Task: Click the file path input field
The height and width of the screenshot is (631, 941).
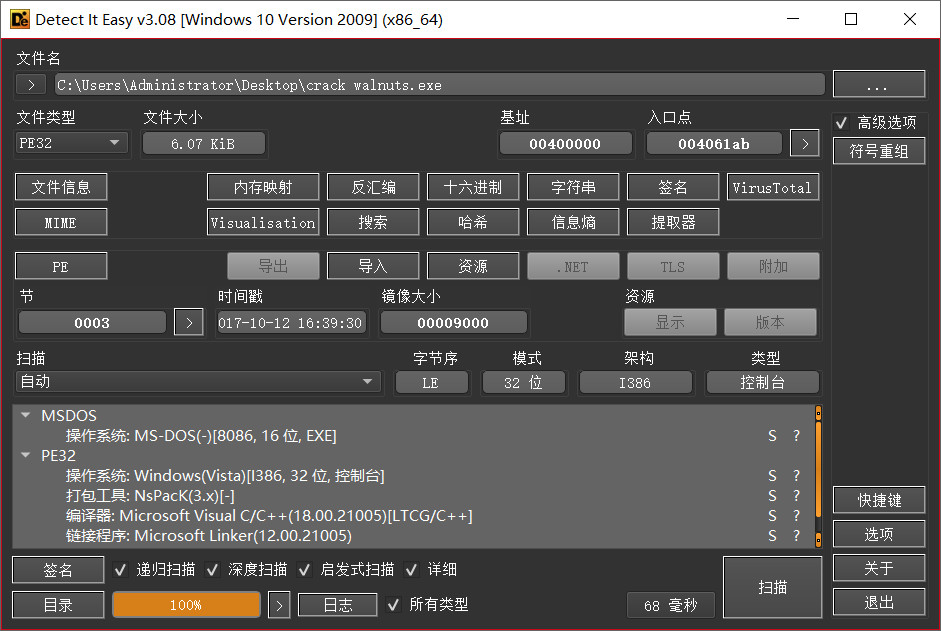Action: click(440, 85)
